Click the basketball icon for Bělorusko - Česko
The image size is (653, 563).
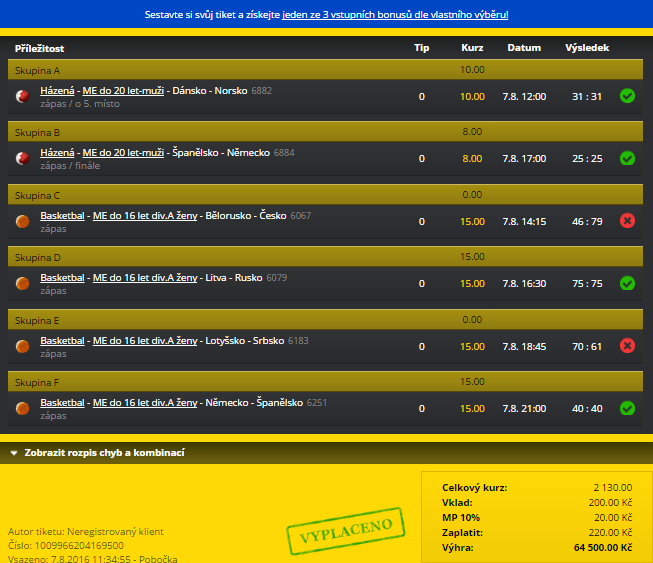(x=22, y=221)
